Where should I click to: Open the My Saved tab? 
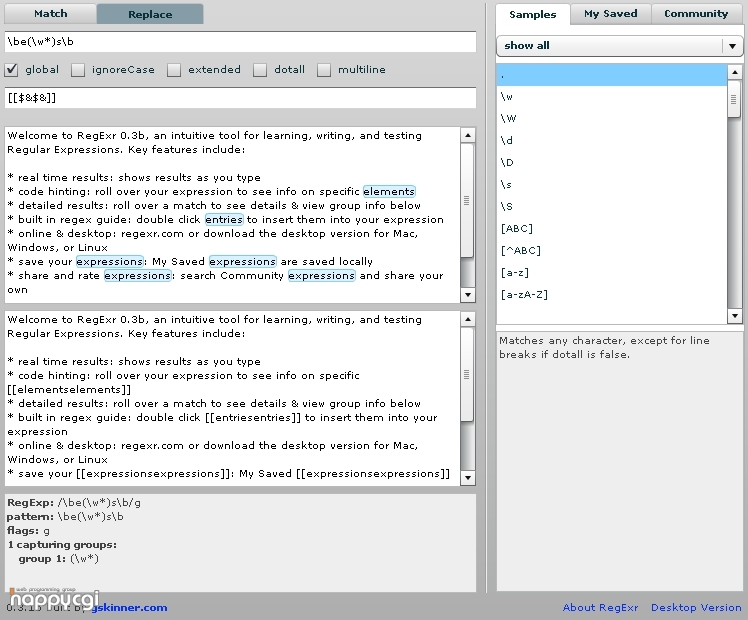tap(611, 14)
